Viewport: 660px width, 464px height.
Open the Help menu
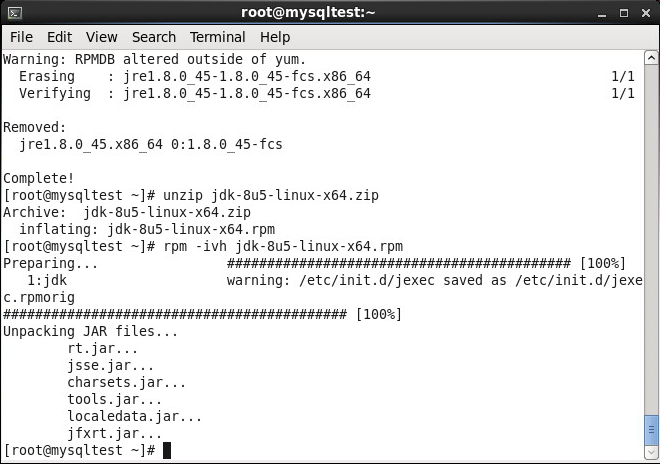pyautogui.click(x=275, y=37)
